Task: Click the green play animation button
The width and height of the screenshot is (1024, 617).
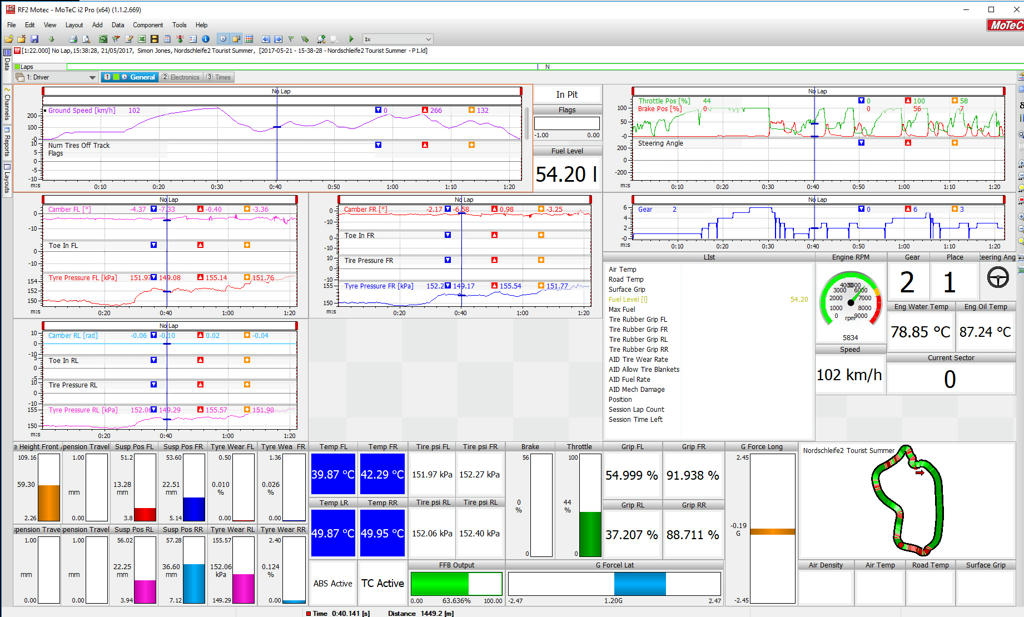Action: [x=351, y=39]
